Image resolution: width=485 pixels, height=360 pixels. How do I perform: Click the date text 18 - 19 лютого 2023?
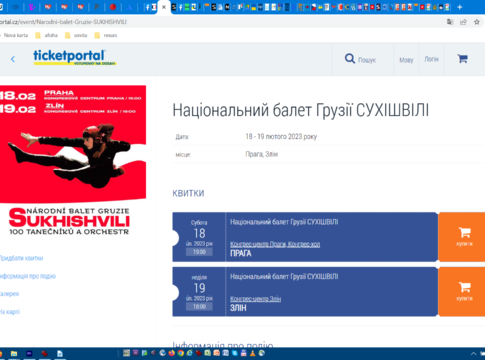click(281, 137)
